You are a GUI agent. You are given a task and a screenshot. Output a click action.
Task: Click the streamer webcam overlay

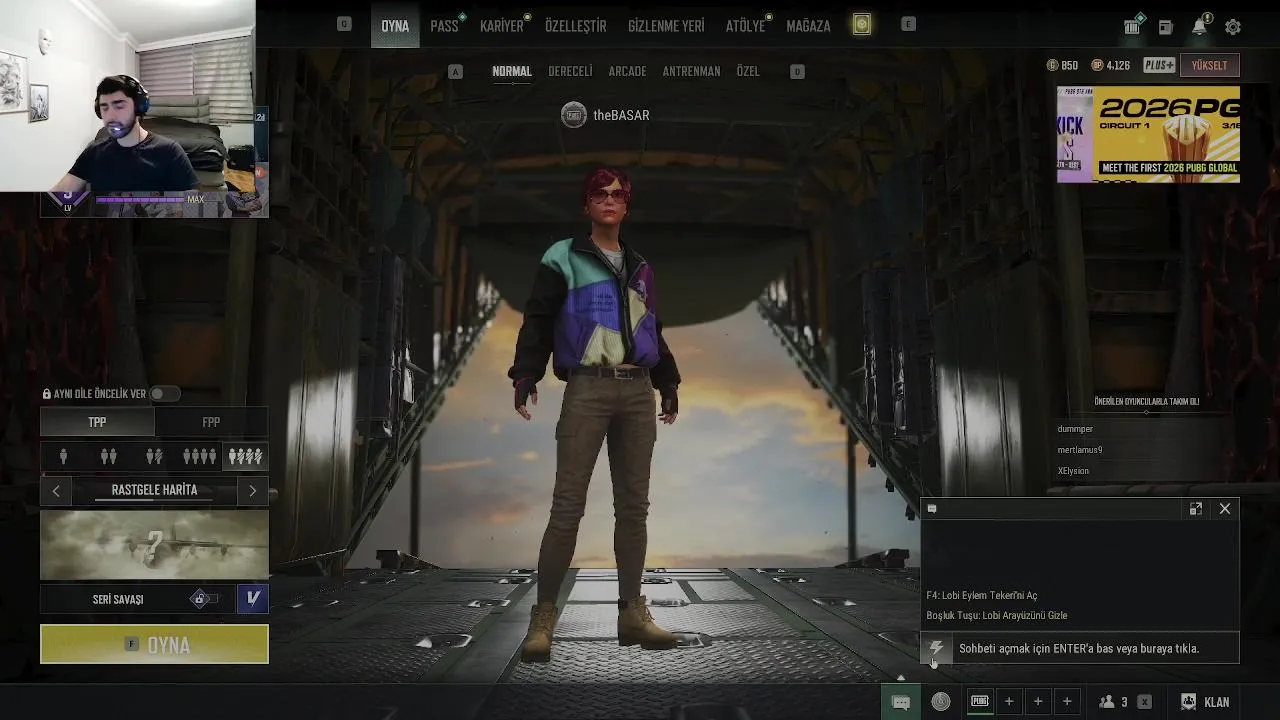[x=127, y=95]
